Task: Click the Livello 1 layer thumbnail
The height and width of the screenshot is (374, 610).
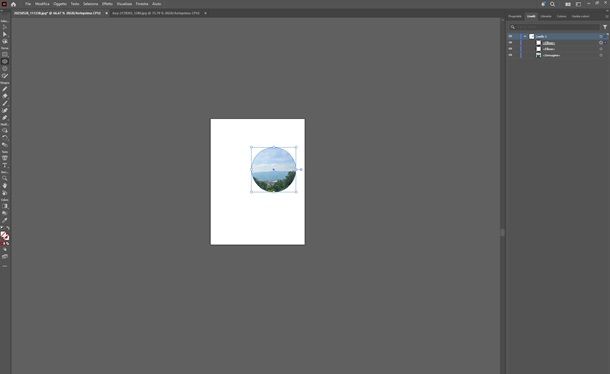Action: 531,37
